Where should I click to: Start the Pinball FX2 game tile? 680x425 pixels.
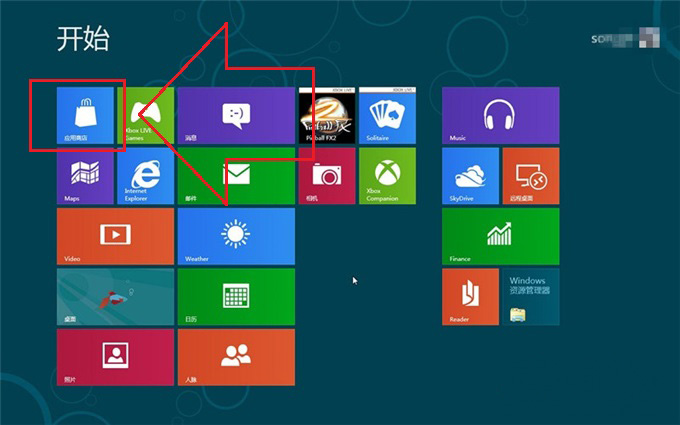point(327,115)
